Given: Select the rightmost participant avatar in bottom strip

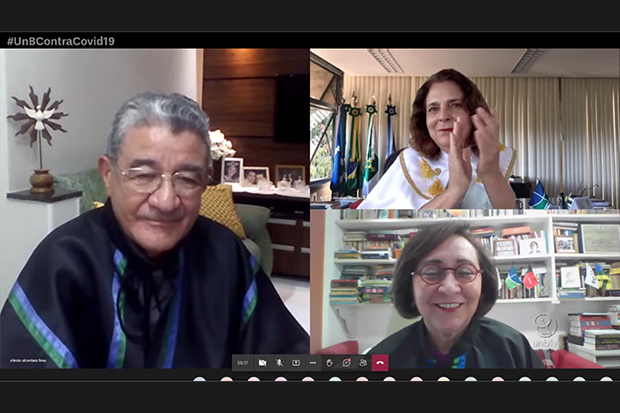Looking at the screenshot, I should [606, 379].
